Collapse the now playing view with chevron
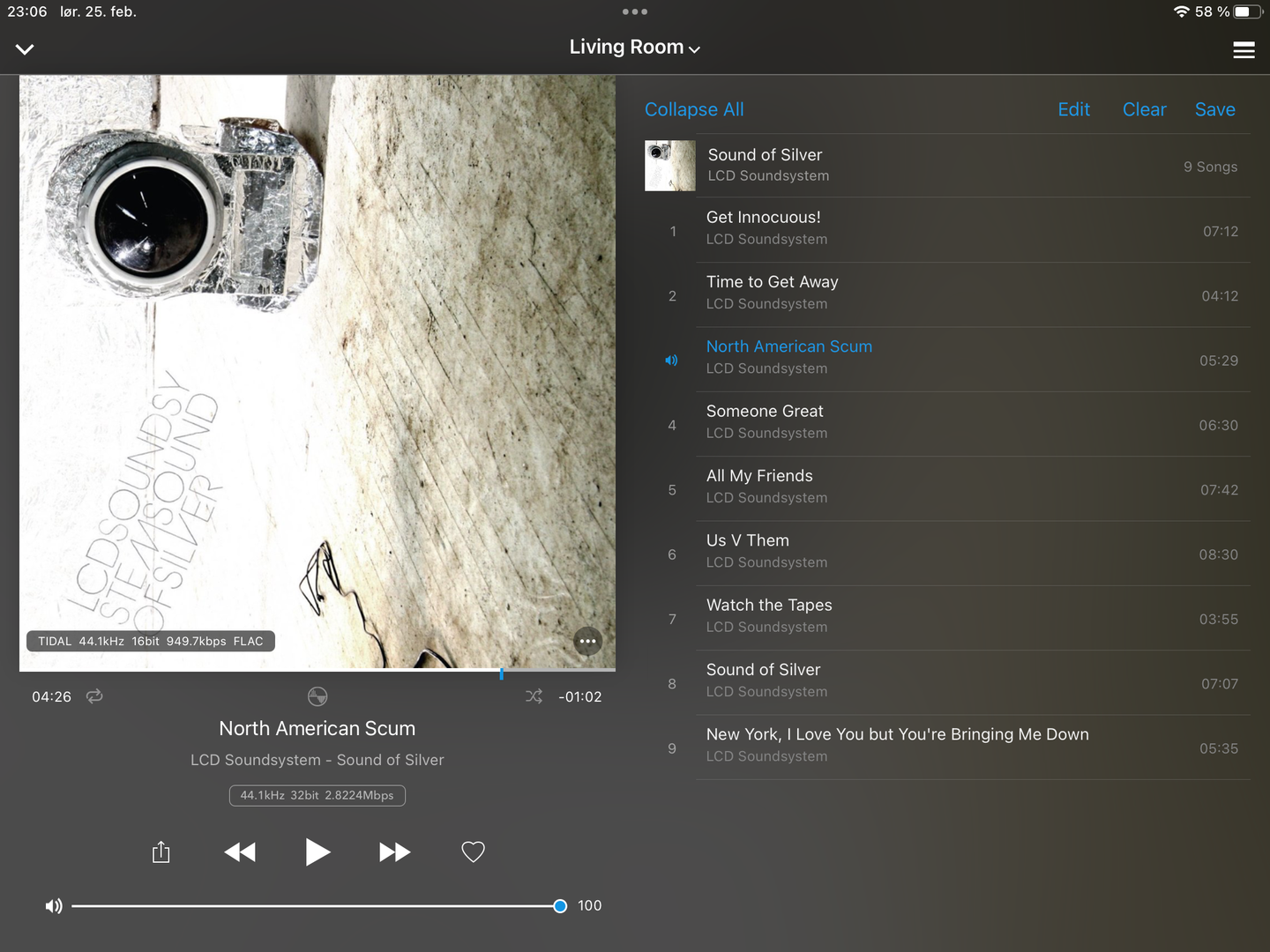The height and width of the screenshot is (952, 1270). coord(25,49)
